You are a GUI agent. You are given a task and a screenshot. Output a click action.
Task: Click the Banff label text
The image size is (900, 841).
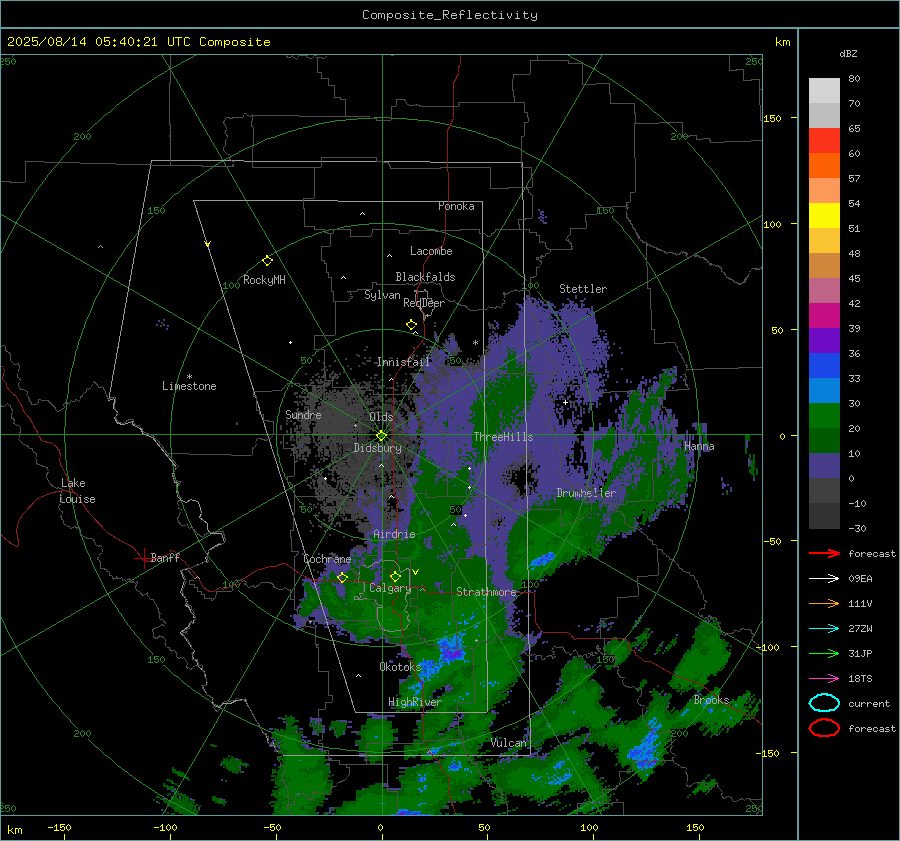click(x=165, y=557)
